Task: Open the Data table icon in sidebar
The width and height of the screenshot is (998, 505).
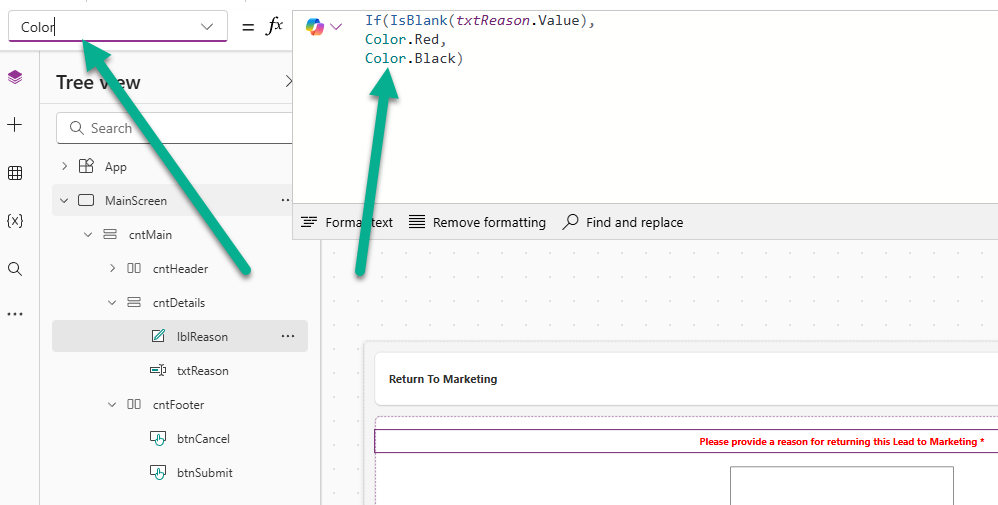Action: click(x=15, y=173)
